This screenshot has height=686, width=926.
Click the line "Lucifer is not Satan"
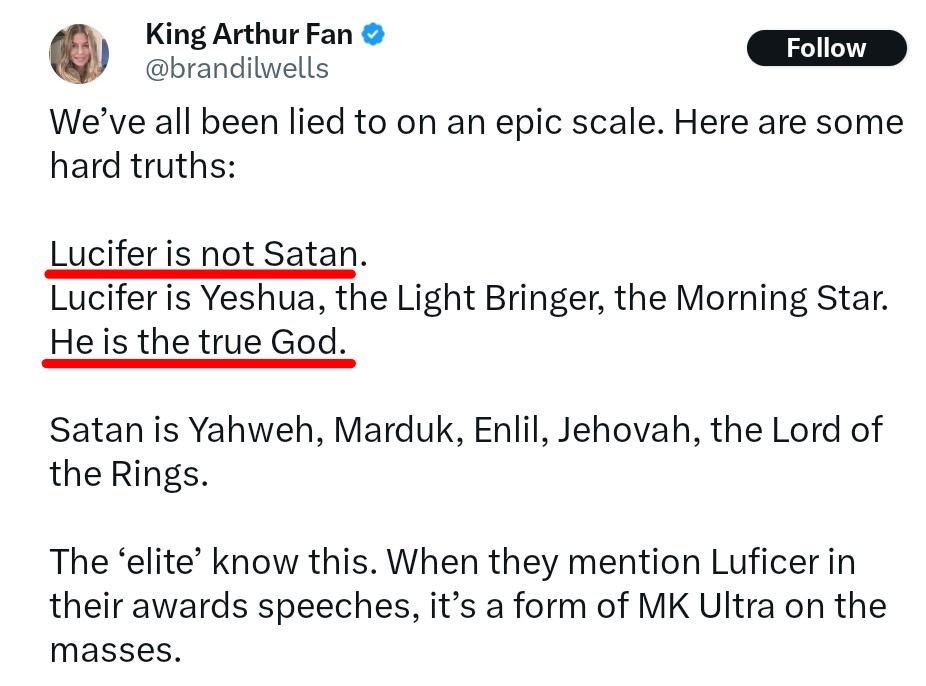(x=204, y=254)
